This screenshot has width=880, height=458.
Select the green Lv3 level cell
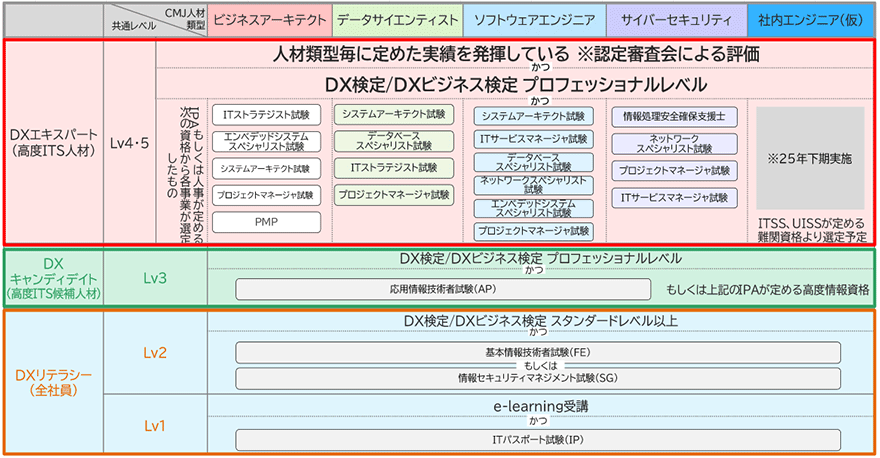155,276
